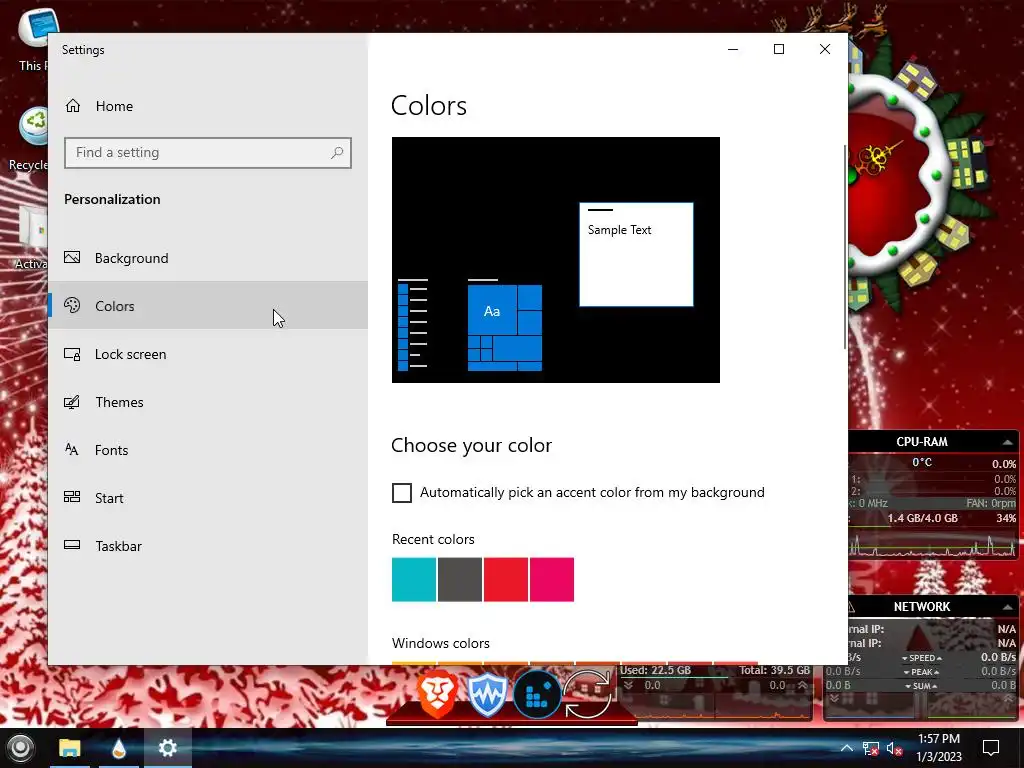Maximize the Settings window

[x=778, y=50]
